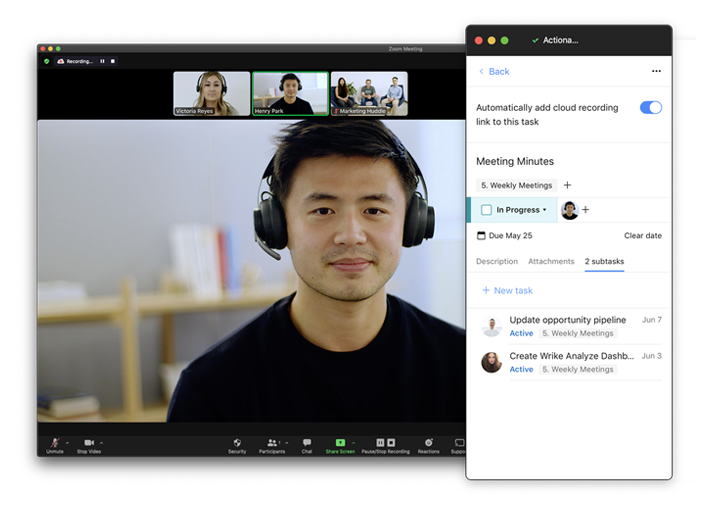Viewport: 704px width, 512px height.
Task: Click Clear date
Action: point(642,236)
